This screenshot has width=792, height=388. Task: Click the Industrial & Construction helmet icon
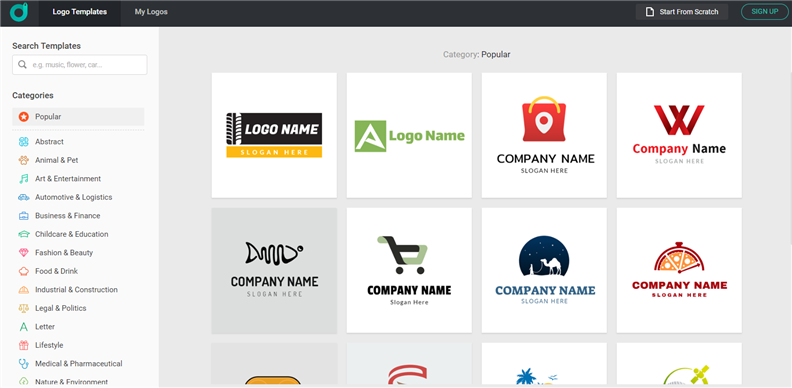coord(24,290)
